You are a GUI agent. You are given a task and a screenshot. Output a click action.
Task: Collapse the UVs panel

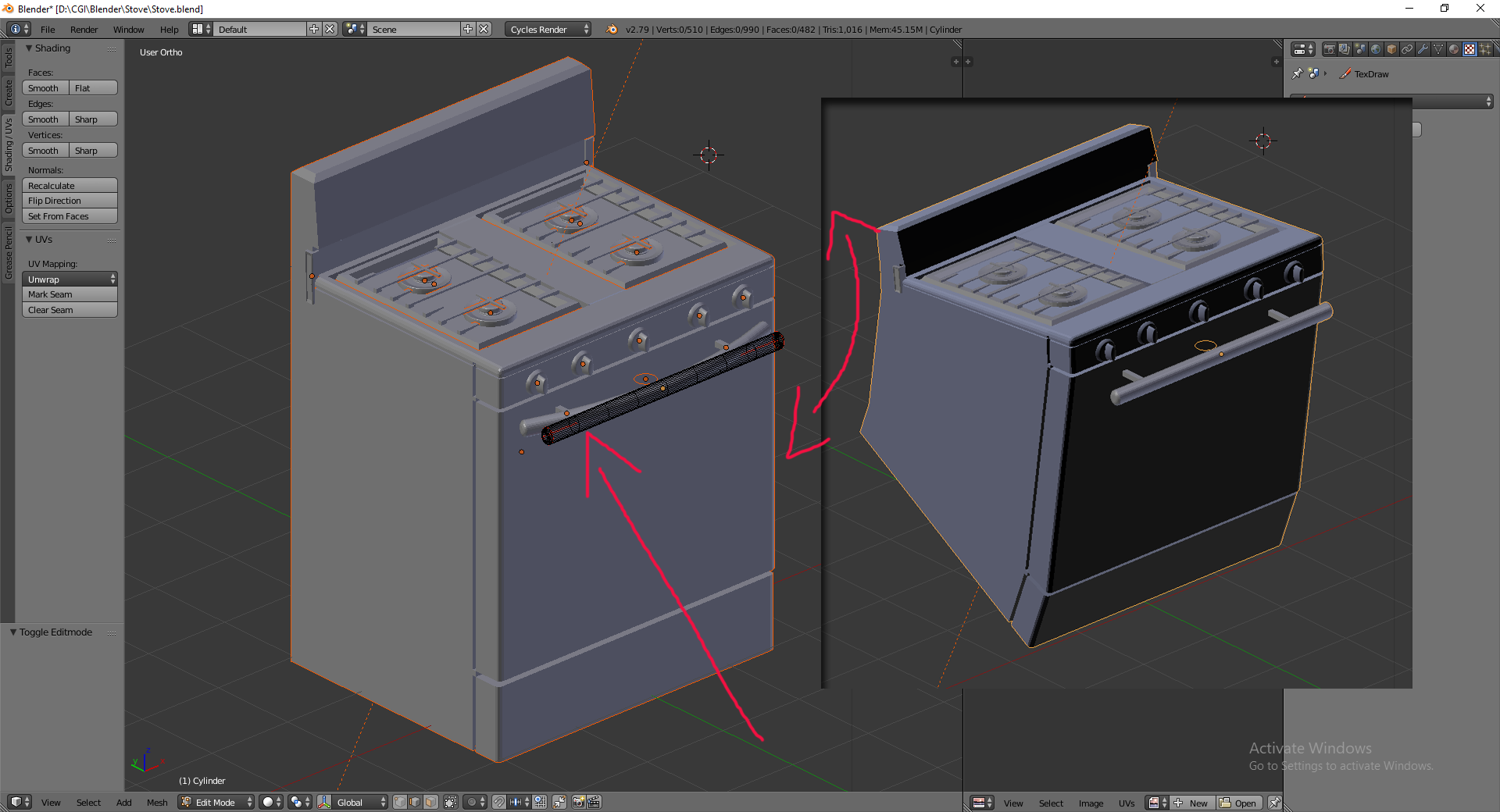[29, 240]
